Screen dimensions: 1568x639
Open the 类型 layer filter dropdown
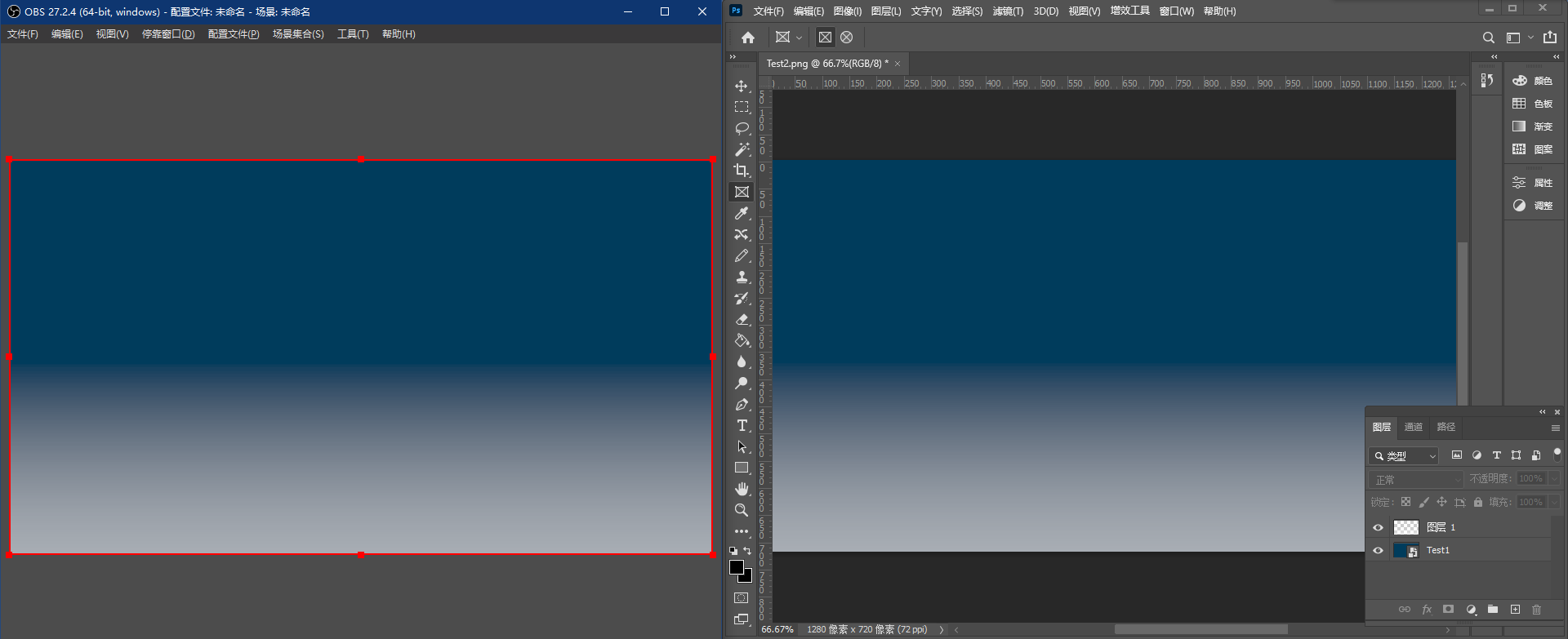[x=1403, y=456]
